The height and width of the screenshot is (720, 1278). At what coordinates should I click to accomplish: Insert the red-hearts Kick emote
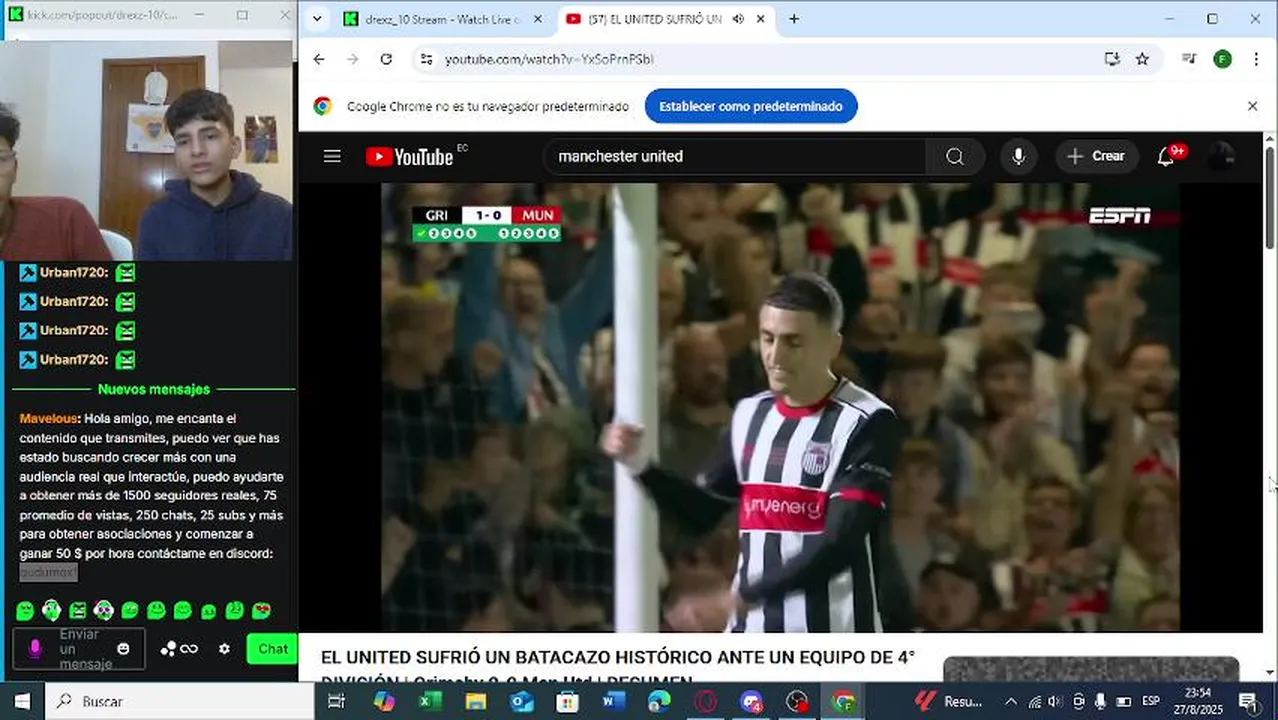(x=261, y=610)
